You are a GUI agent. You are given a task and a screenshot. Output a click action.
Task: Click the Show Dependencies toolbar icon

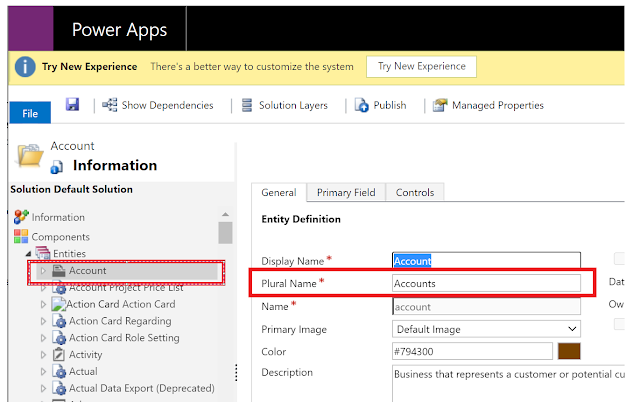[110, 105]
